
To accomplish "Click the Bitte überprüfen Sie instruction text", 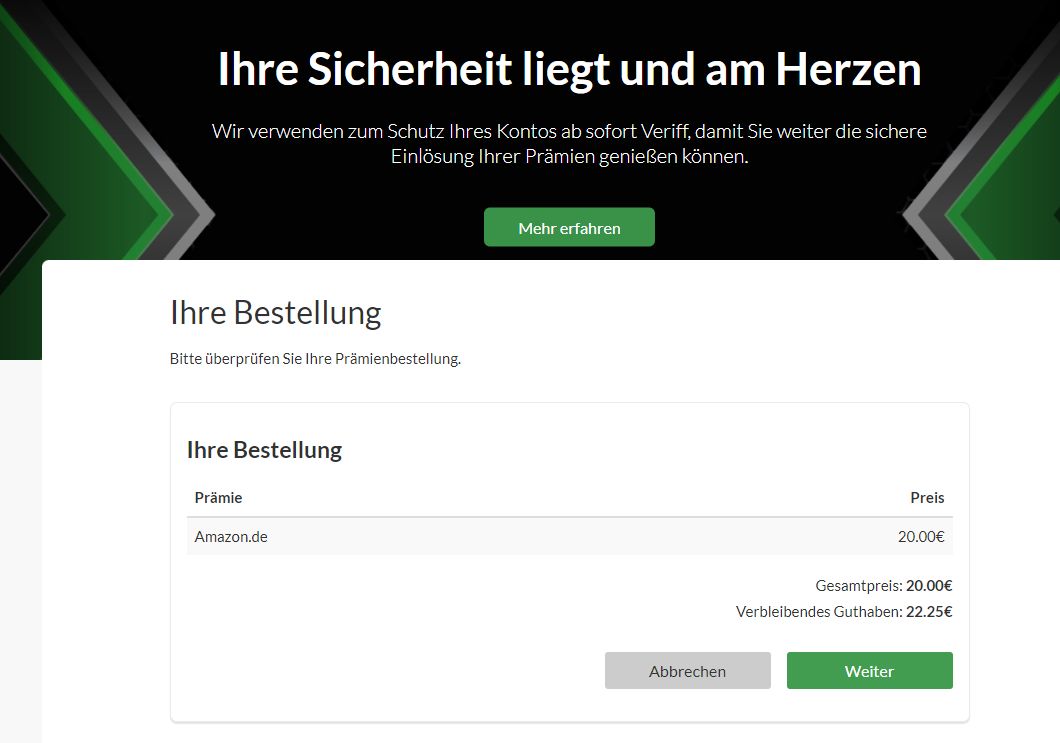I will [315, 359].
